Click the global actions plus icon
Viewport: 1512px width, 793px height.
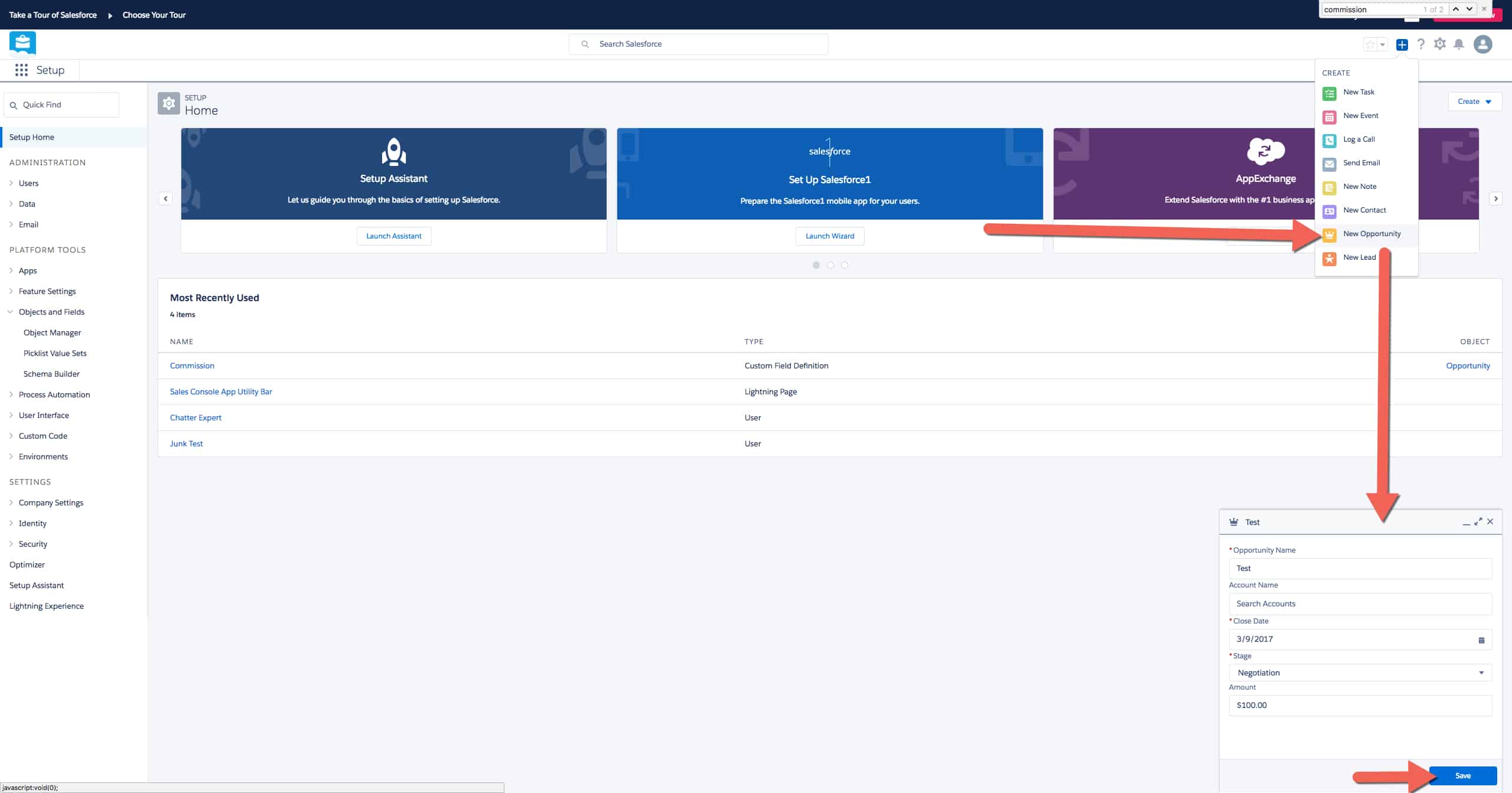click(1402, 44)
